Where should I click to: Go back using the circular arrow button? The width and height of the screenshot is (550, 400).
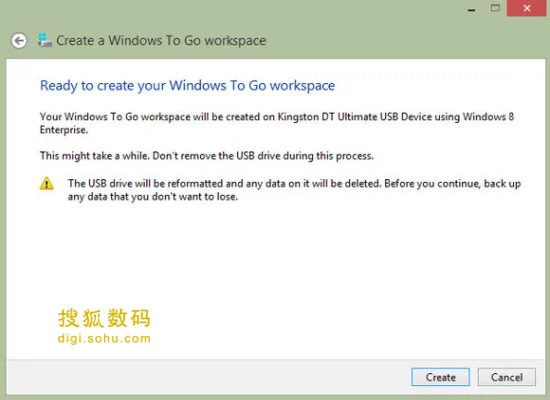[x=19, y=41]
